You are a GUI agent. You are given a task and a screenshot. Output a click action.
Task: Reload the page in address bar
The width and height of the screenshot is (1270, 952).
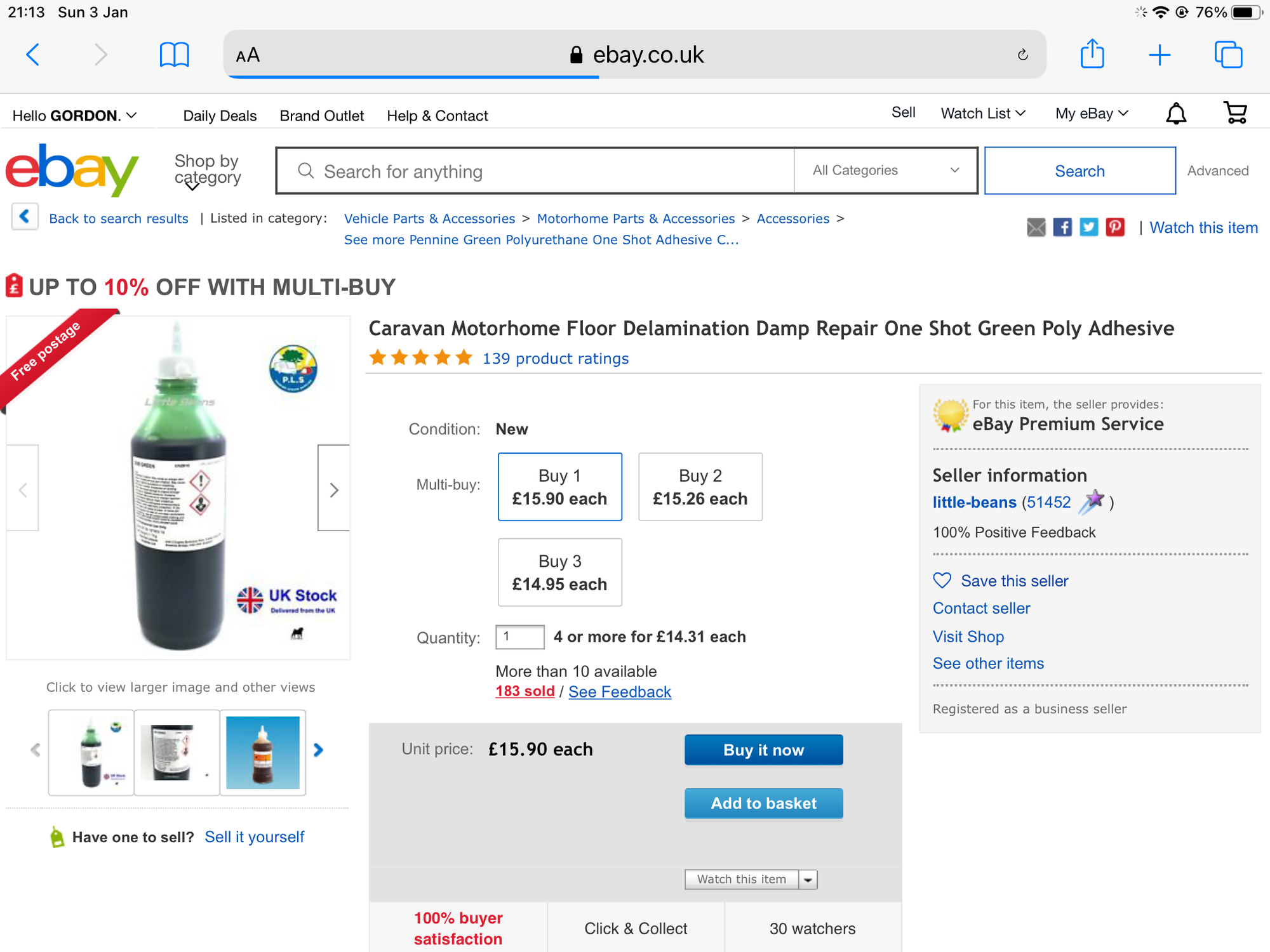[x=1022, y=55]
